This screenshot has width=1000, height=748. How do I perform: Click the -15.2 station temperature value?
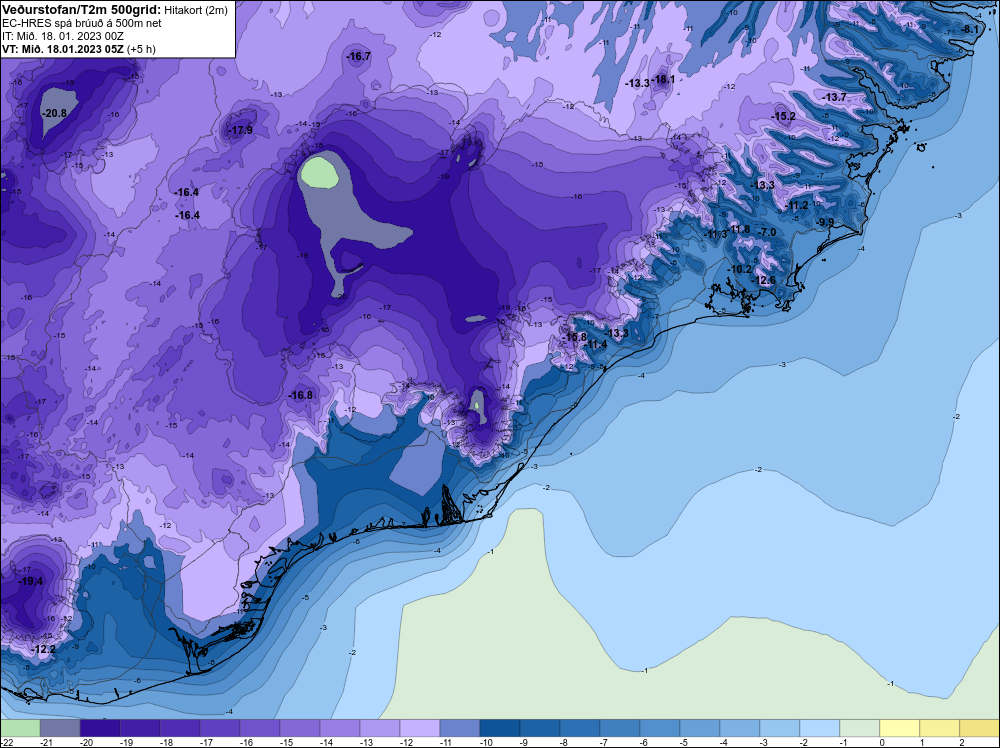783,116
